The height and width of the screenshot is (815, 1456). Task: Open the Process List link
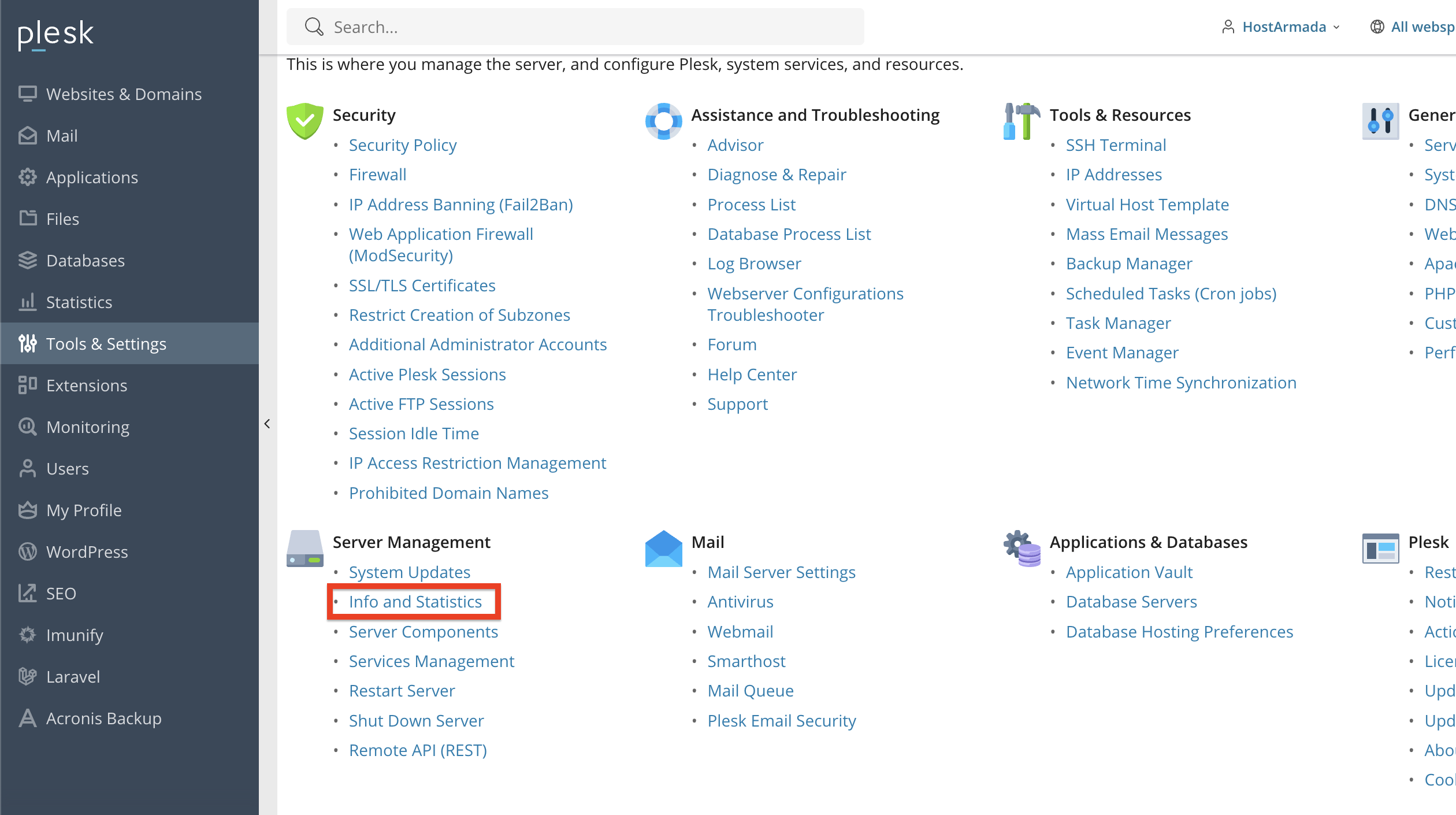pos(752,205)
